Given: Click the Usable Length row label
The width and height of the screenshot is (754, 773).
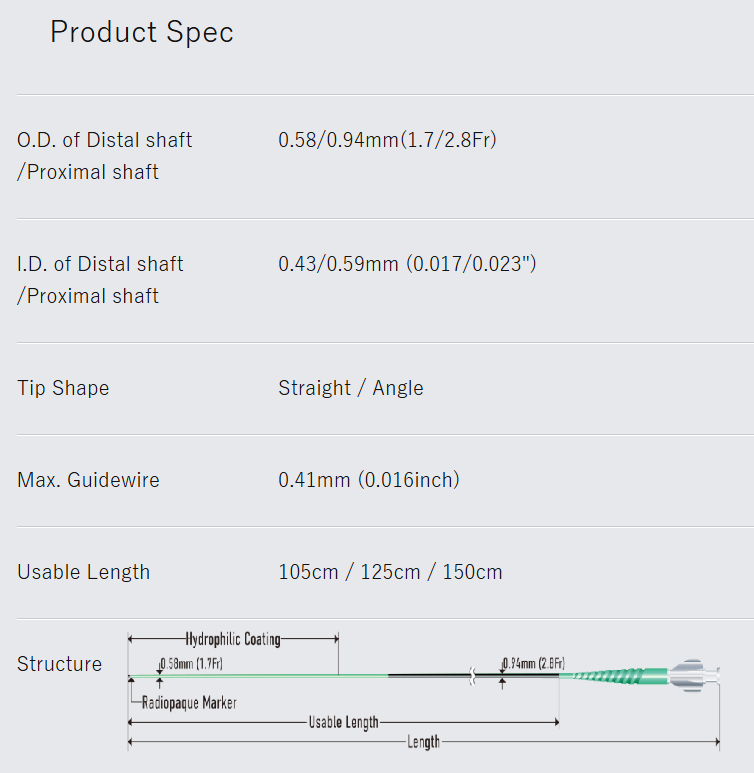Looking at the screenshot, I should (x=83, y=572).
